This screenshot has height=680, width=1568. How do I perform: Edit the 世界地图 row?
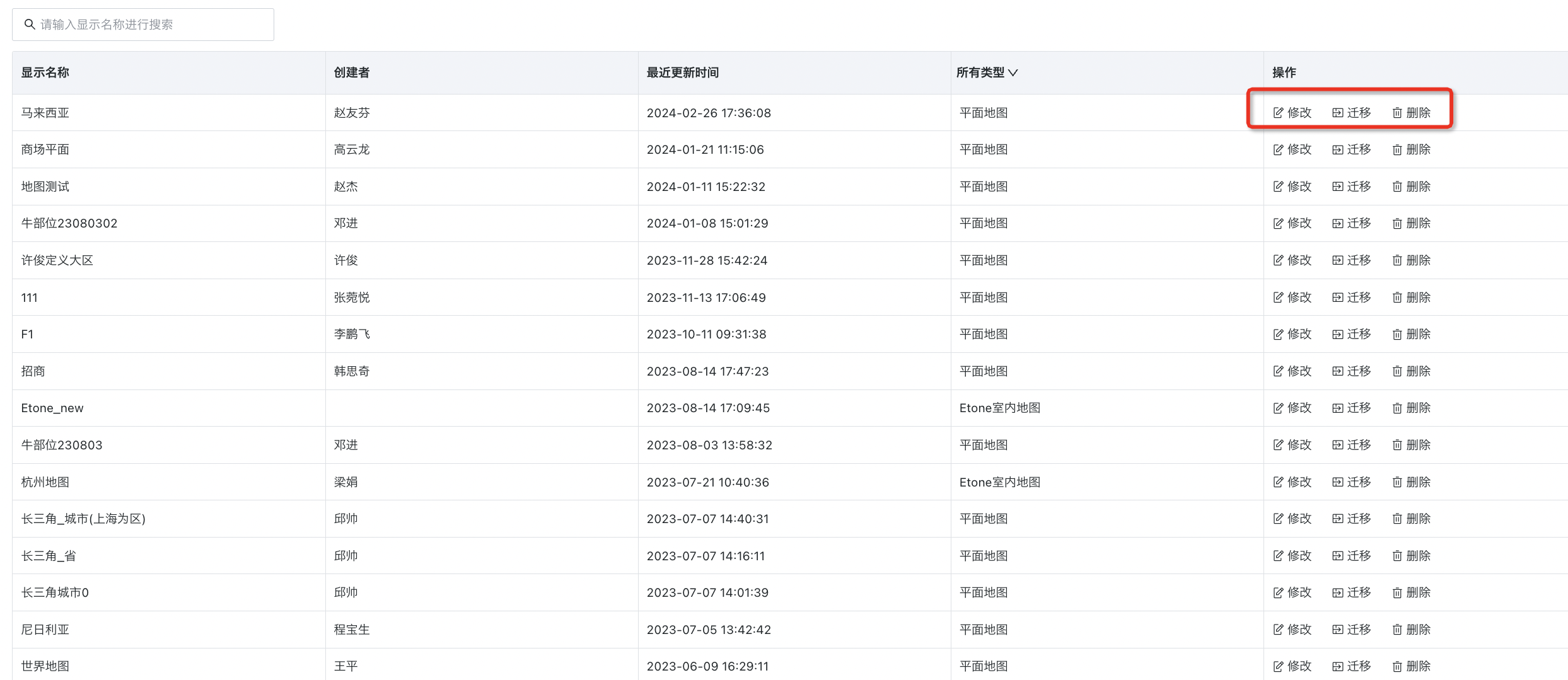1292,666
